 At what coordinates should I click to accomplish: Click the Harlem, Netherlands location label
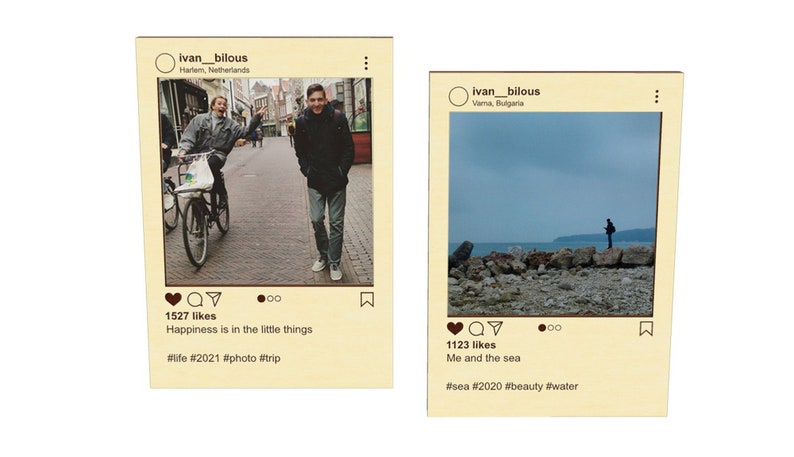(215, 70)
